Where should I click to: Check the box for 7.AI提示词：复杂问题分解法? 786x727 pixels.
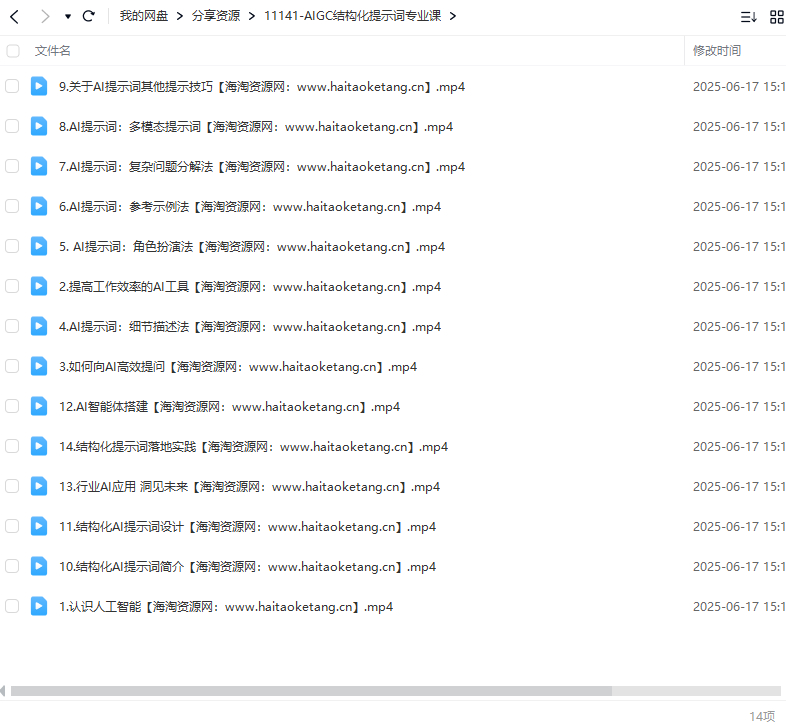[x=12, y=166]
